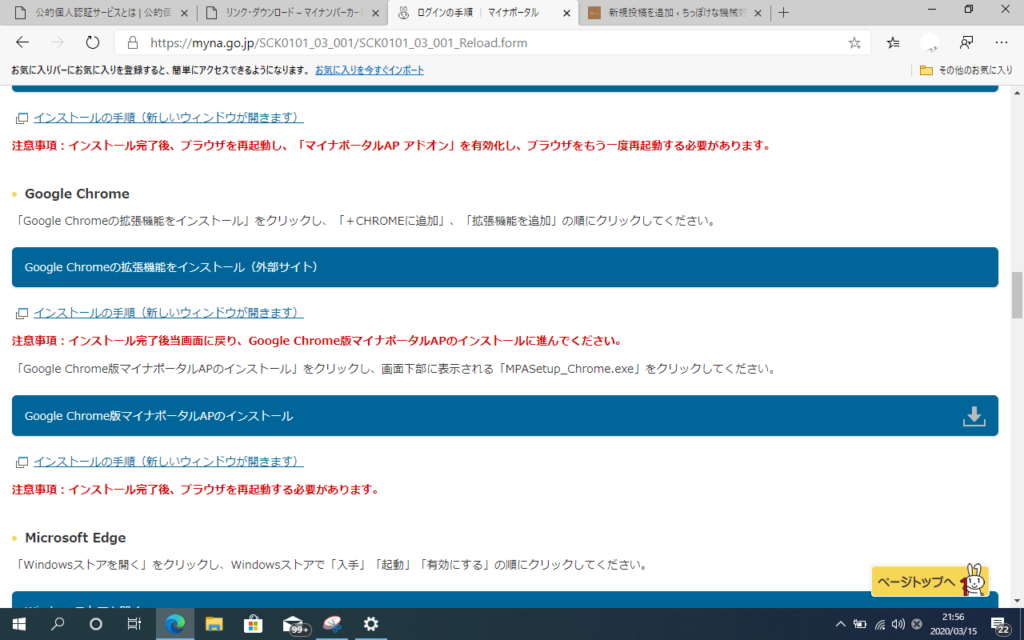Show hidden system tray icons
Viewport: 1024px width, 640px height.
840,624
